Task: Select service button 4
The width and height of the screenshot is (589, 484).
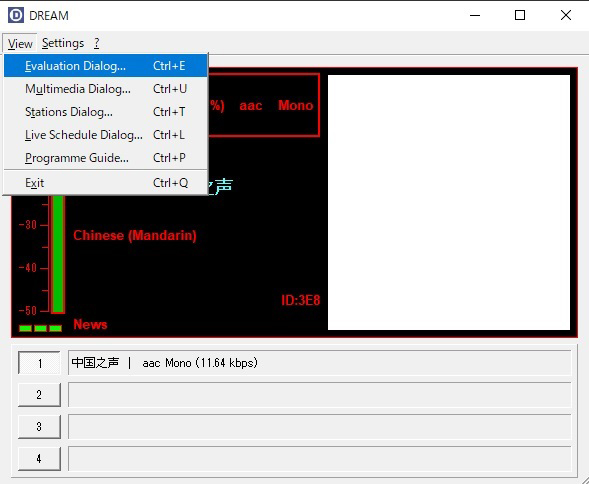Action: [39, 458]
